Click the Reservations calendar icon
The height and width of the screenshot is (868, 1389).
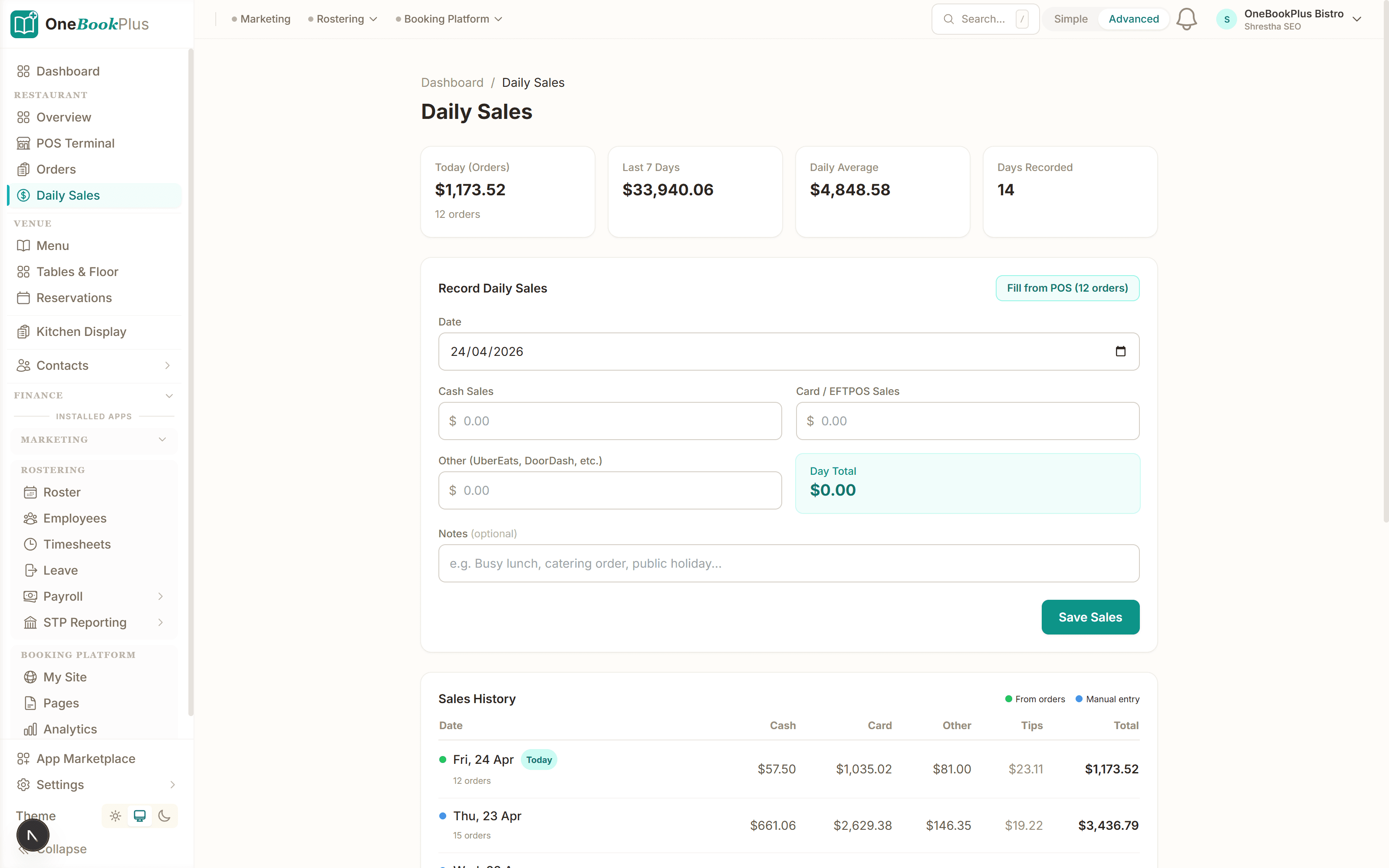tap(23, 298)
